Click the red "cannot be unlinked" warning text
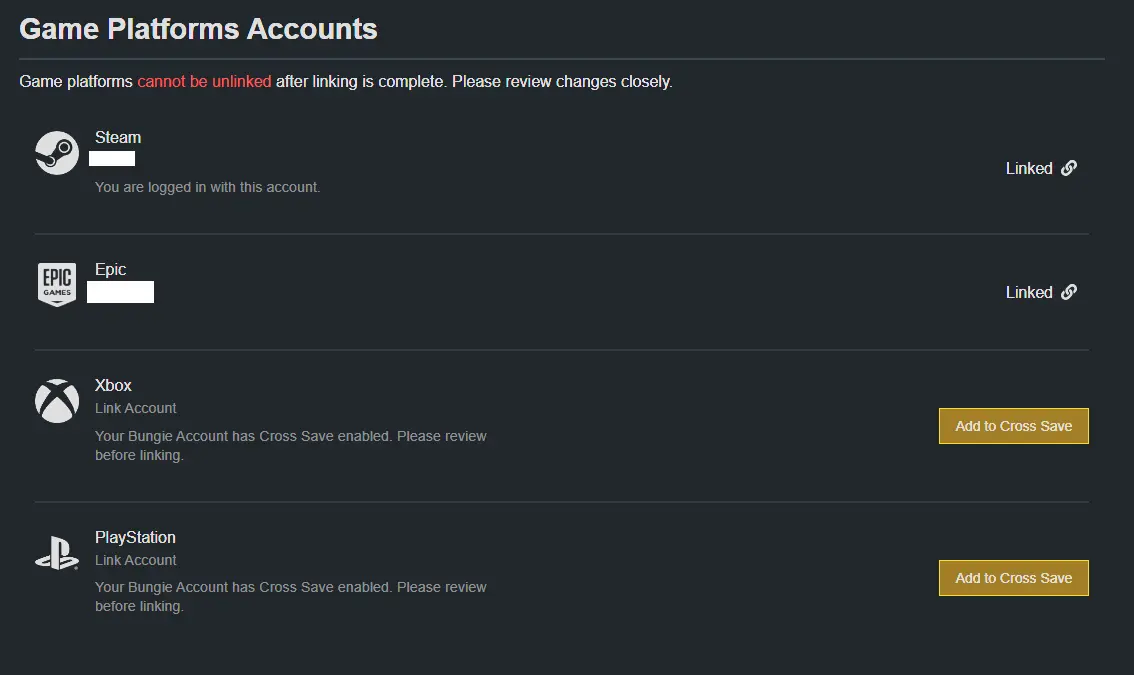1134x675 pixels. 204,81
